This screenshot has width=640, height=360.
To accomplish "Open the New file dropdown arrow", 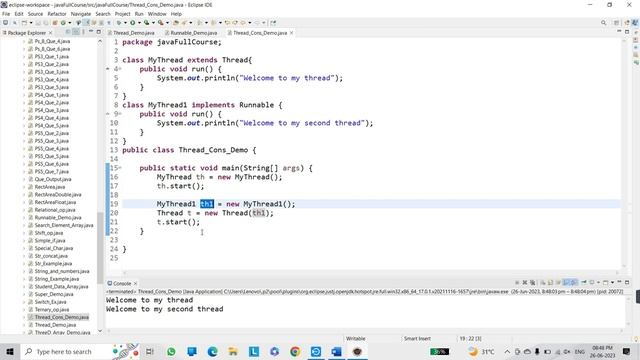I will [x=31, y=23].
